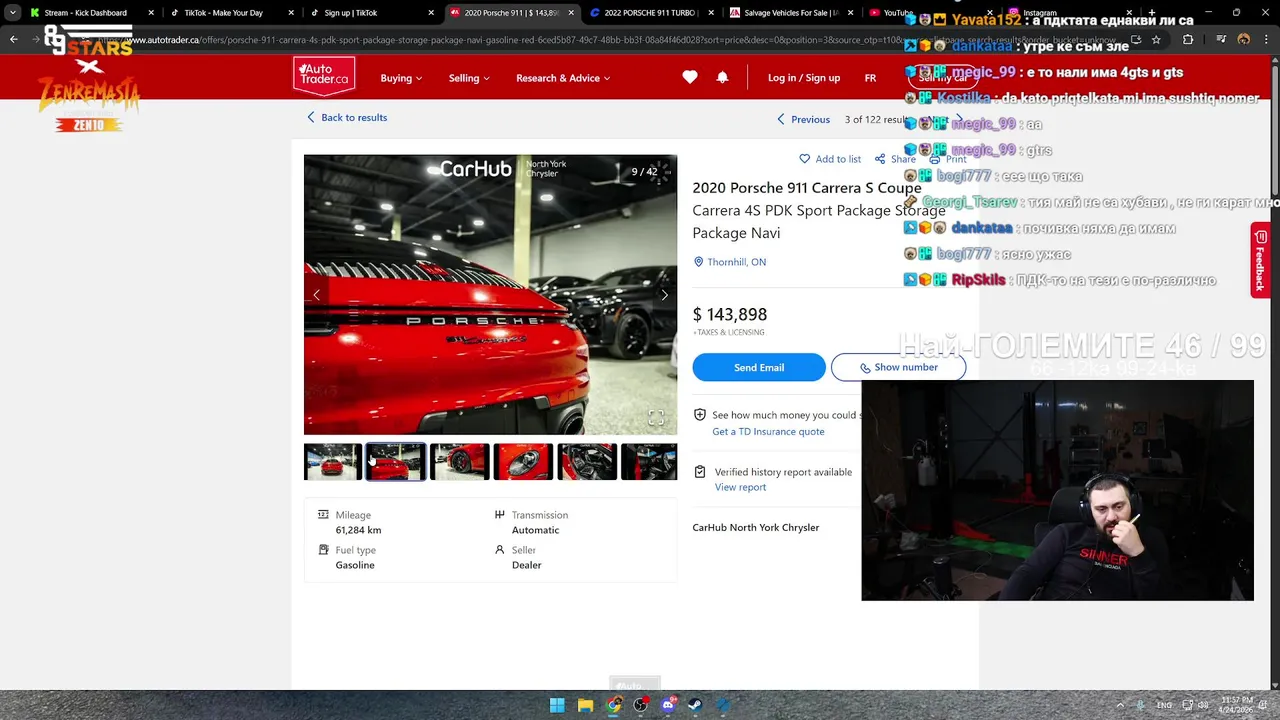1280x720 pixels.
Task: Click the Gasoline fuel type value
Action: (355, 565)
